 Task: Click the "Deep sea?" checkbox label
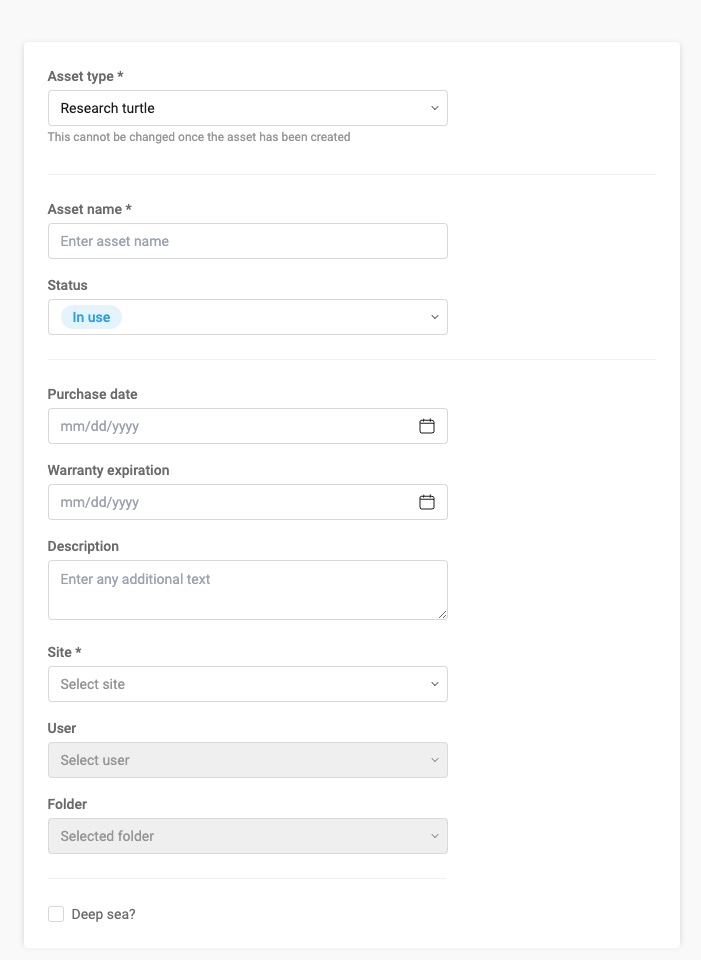[x=103, y=914]
